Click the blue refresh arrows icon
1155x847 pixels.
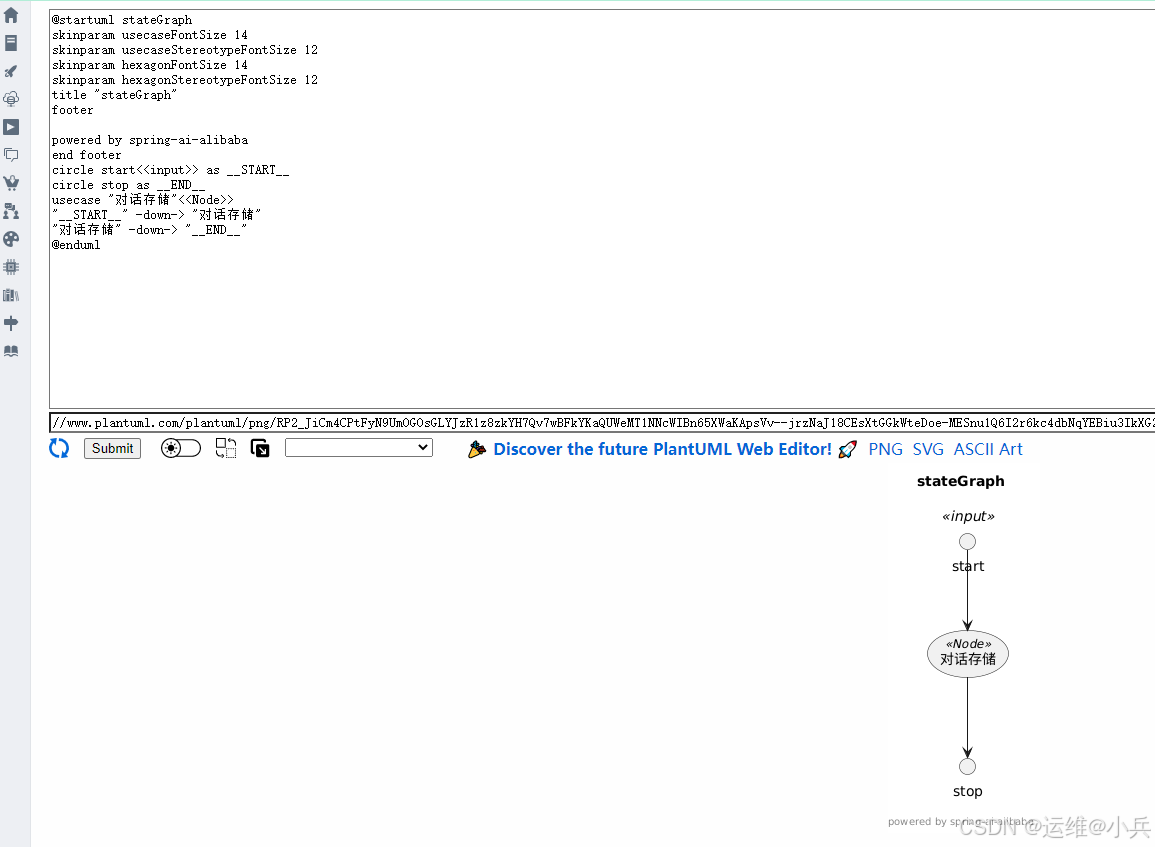59,448
